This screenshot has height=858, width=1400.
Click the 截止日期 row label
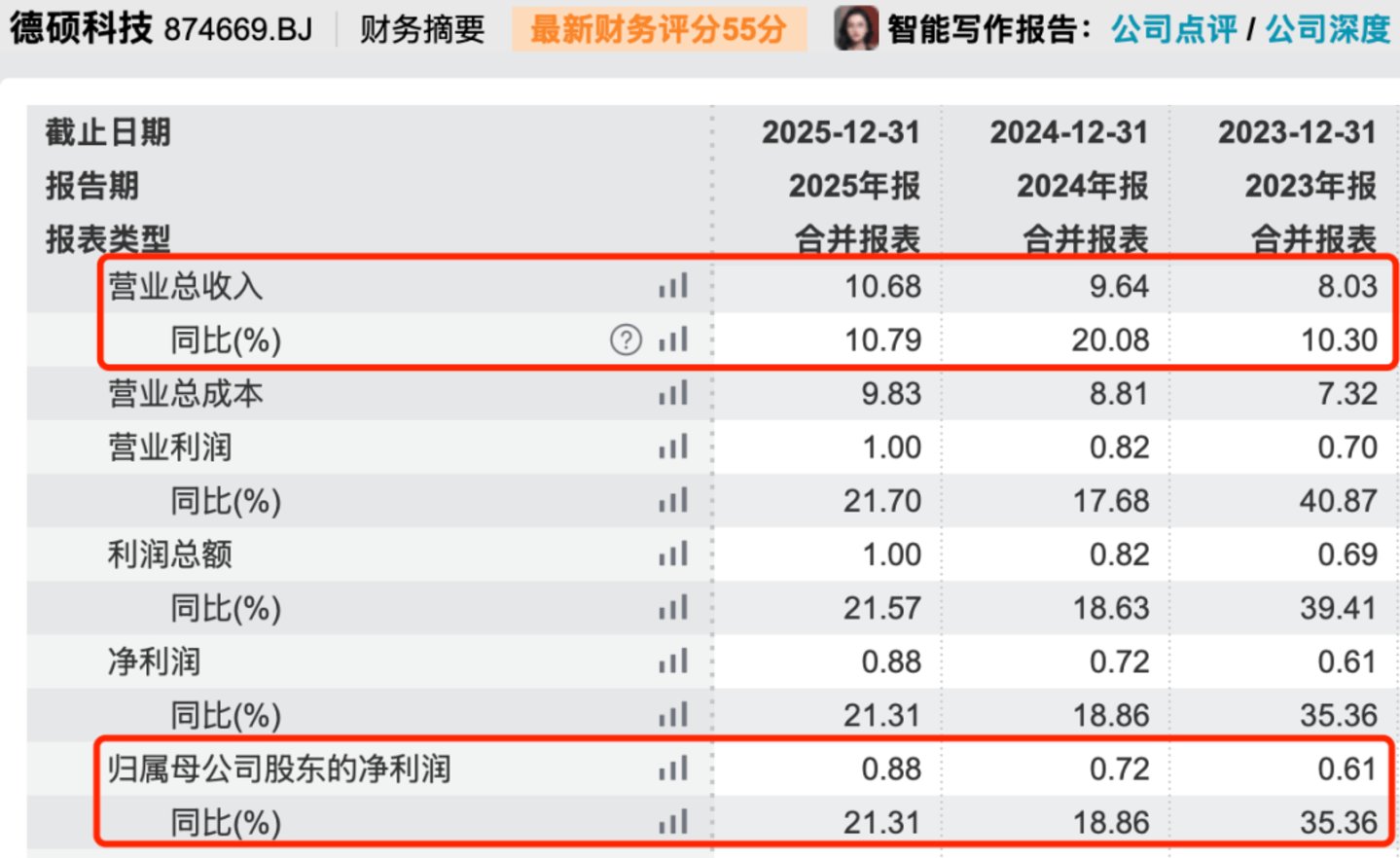[108, 132]
